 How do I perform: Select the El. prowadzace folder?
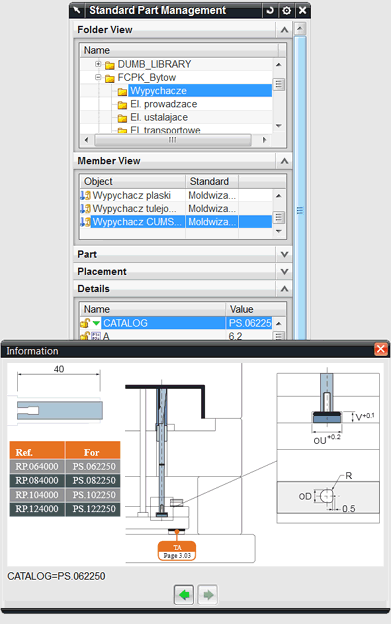(163, 104)
